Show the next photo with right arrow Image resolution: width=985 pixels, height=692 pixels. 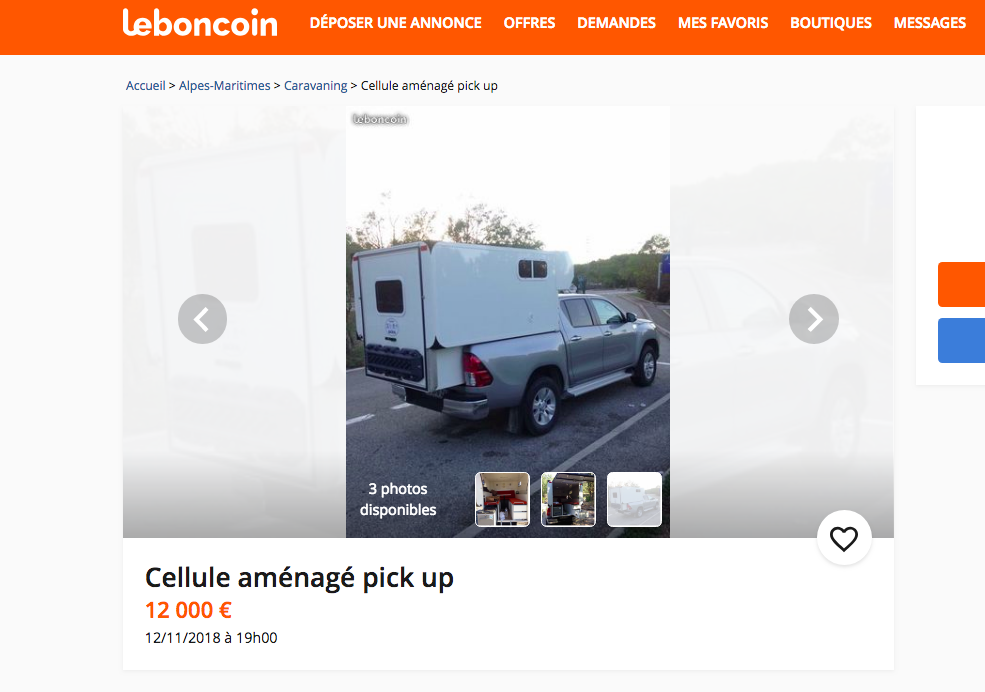click(814, 319)
